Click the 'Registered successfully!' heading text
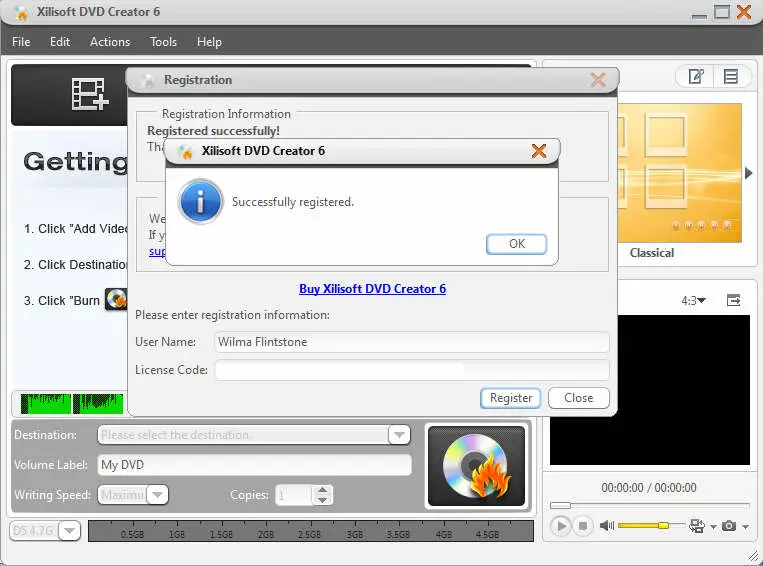 [213, 131]
